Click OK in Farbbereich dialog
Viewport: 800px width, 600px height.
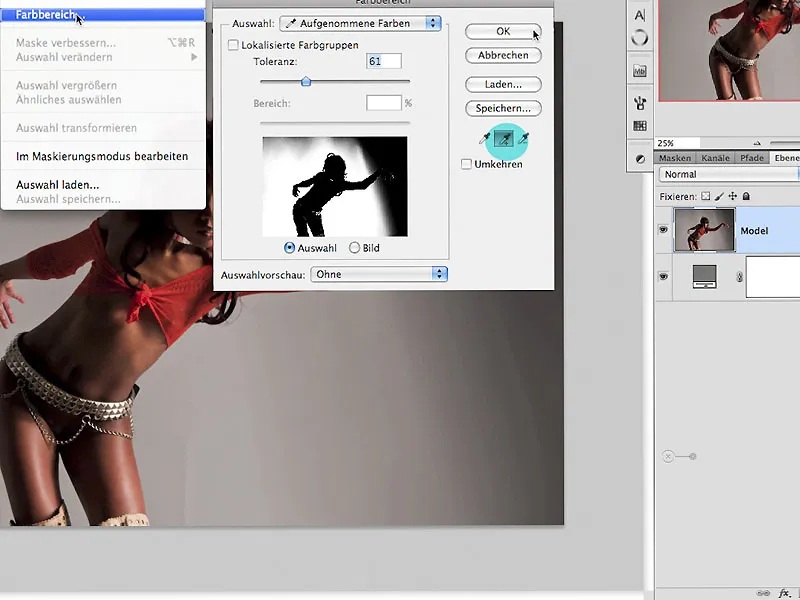pyautogui.click(x=503, y=31)
